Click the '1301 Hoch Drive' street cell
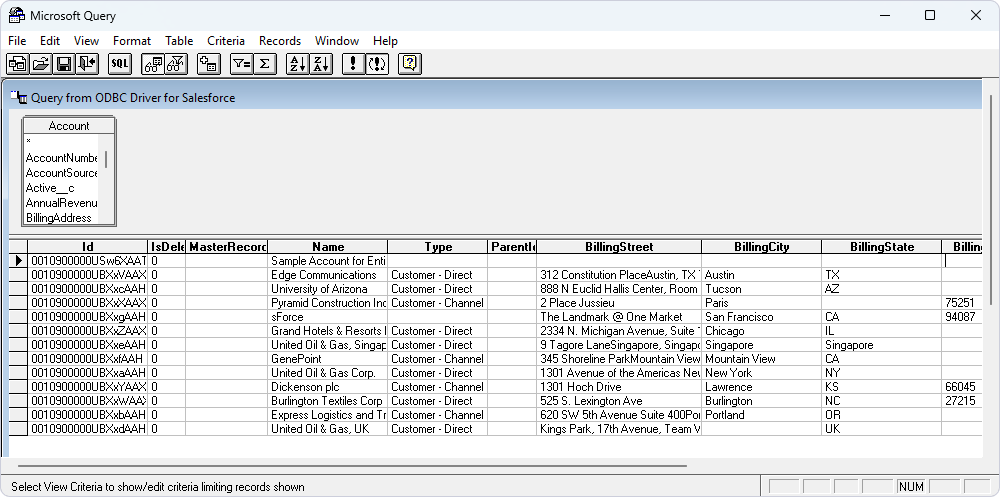This screenshot has width=1000, height=497. point(619,387)
